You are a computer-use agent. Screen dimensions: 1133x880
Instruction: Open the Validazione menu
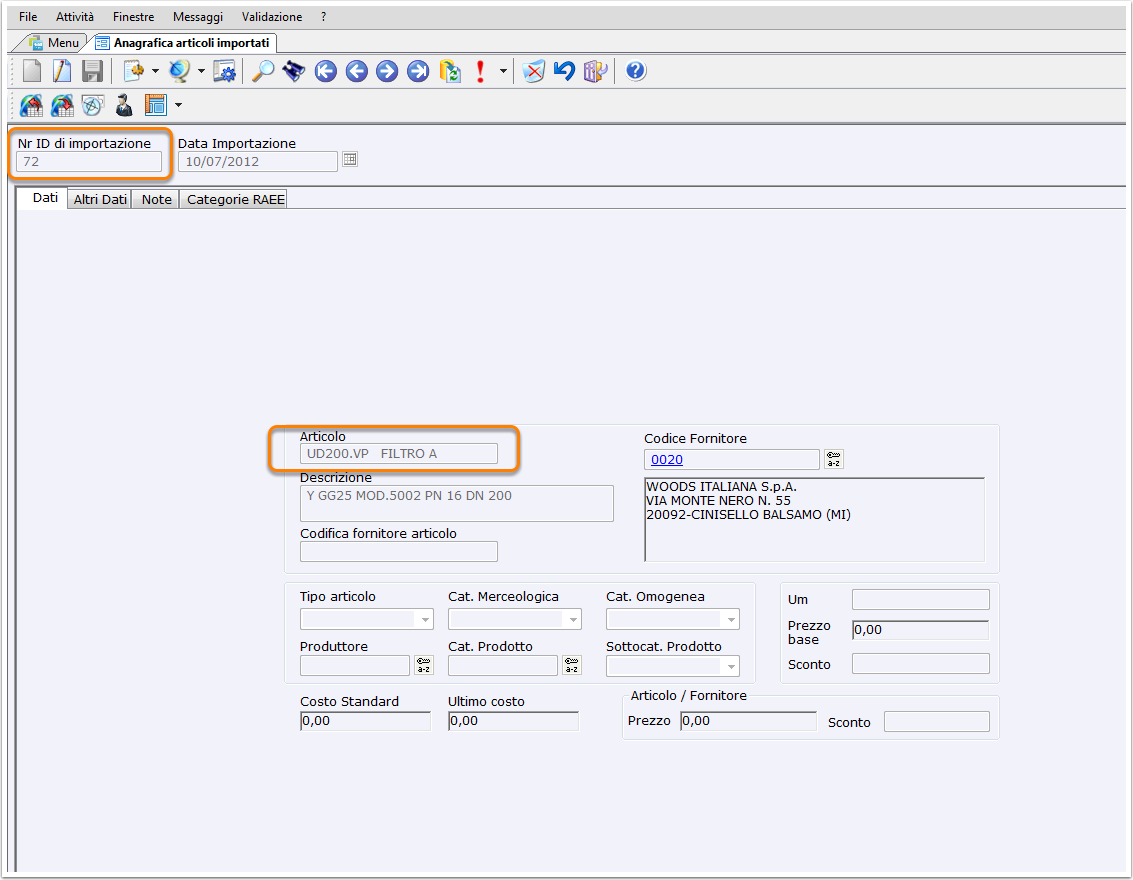tap(272, 17)
